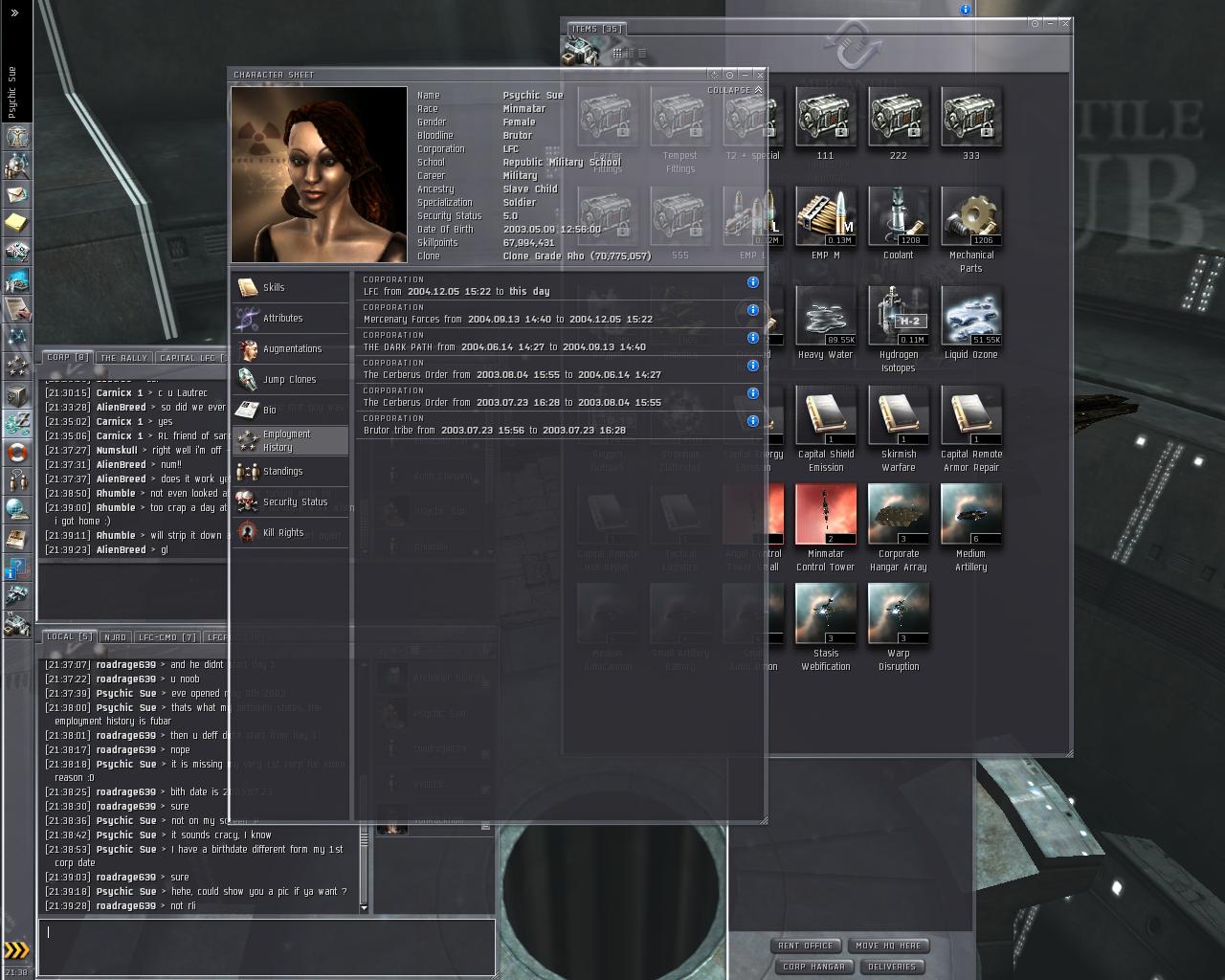Select the Medium Artillery item
The width and height of the screenshot is (1225, 980).
[x=971, y=528]
